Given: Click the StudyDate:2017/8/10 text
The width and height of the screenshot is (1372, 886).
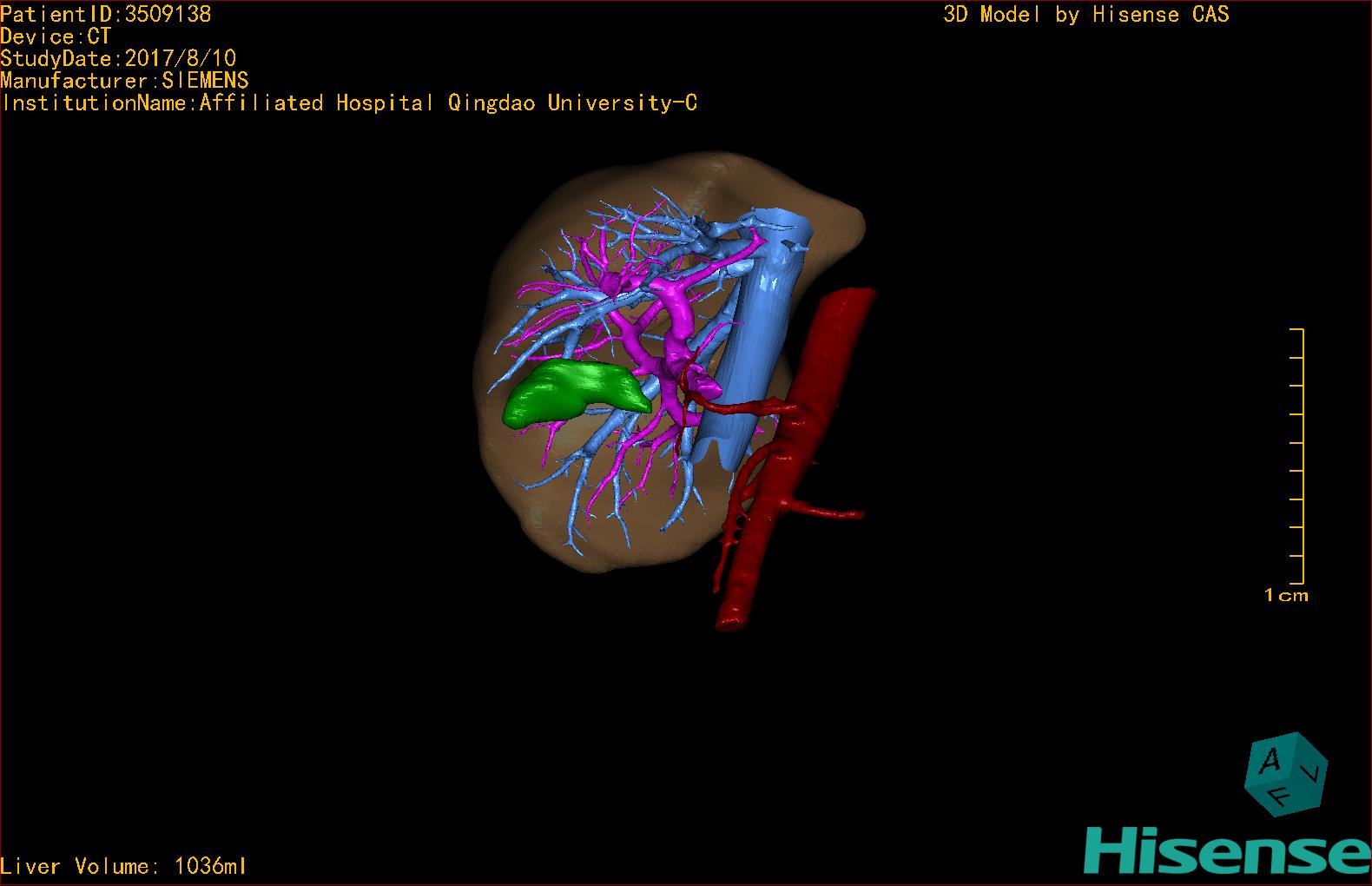Looking at the screenshot, I should [118, 58].
